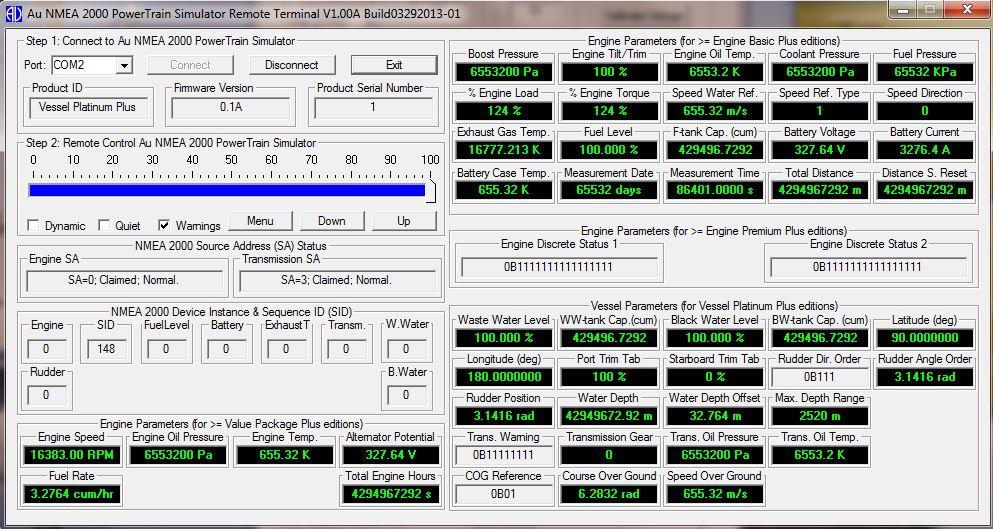Click the Trans. Oil Temp. 6553.2 K readout
The width and height of the screenshot is (993, 529).
coord(819,455)
